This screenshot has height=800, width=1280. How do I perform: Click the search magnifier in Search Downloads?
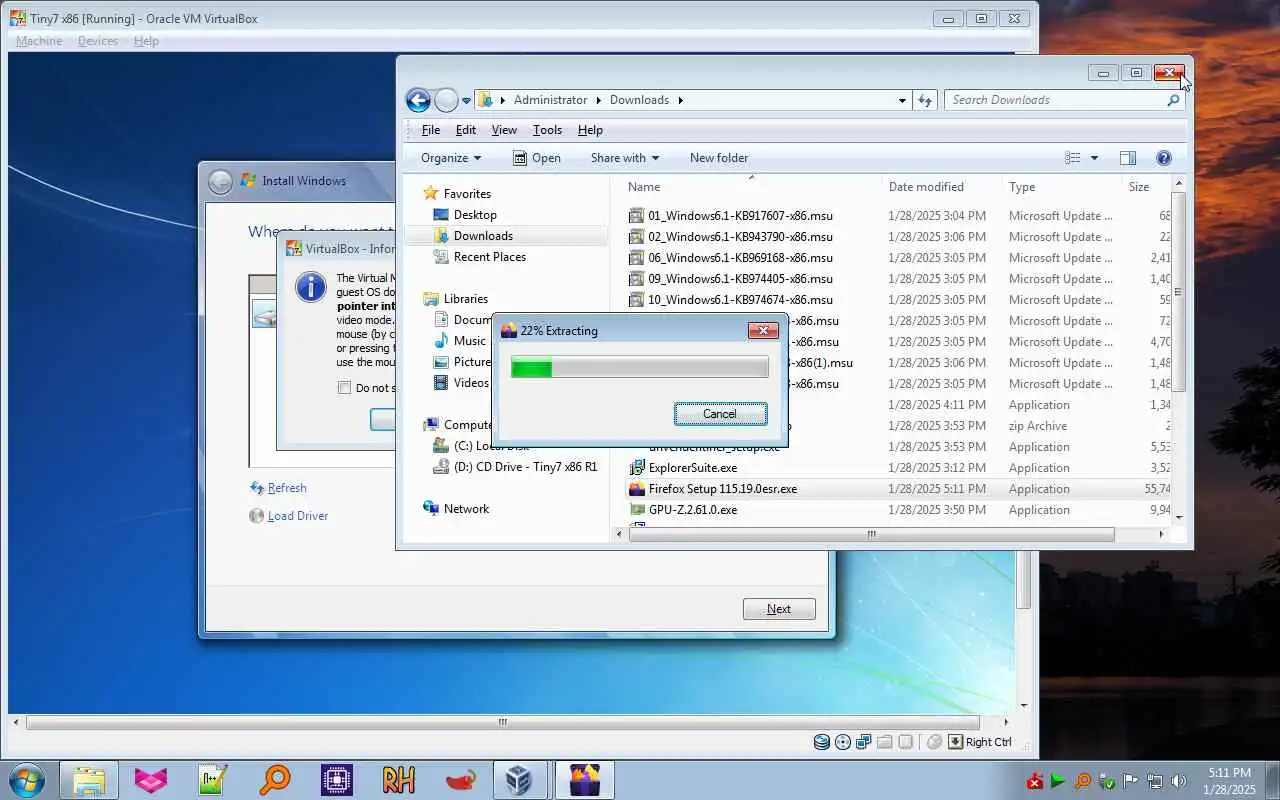(x=1174, y=100)
